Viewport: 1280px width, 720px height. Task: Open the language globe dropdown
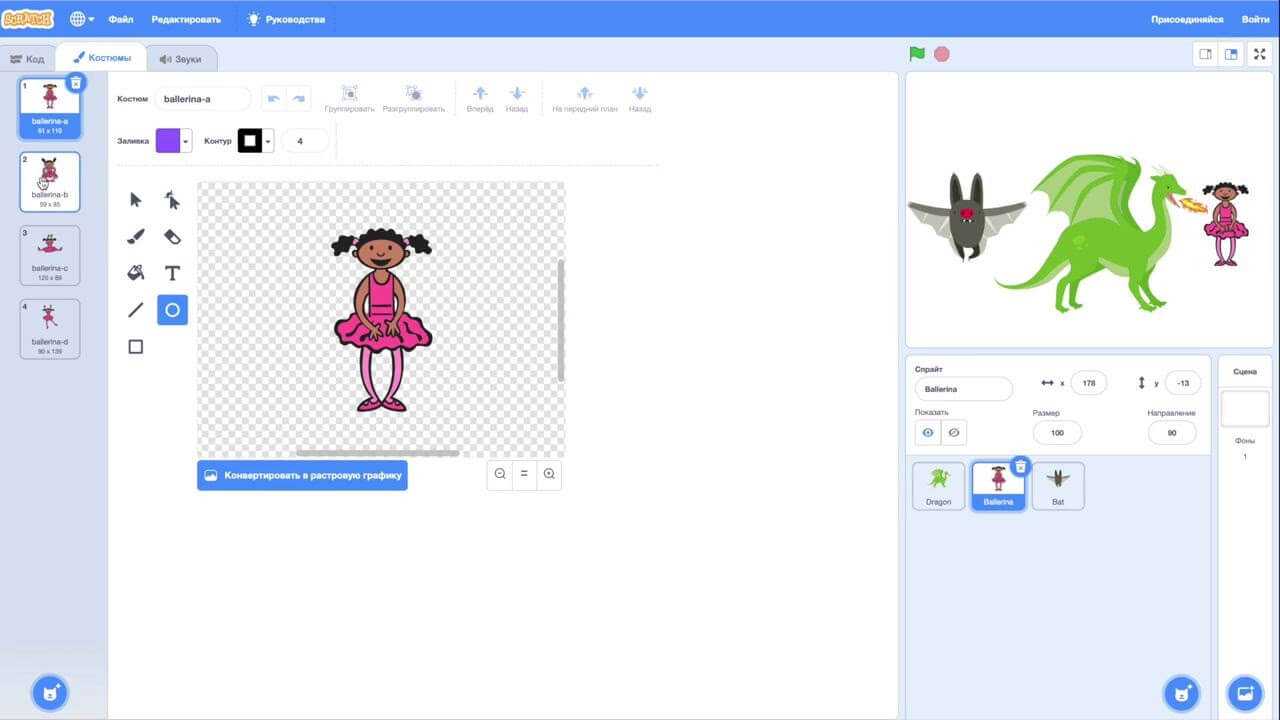point(82,19)
